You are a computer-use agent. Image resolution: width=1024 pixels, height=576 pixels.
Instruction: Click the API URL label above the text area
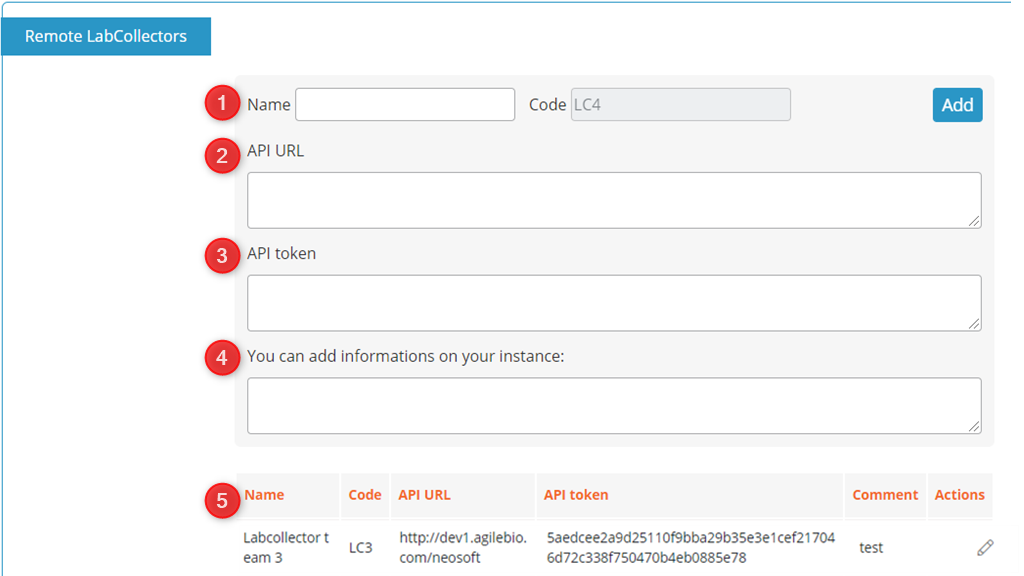tap(275, 151)
